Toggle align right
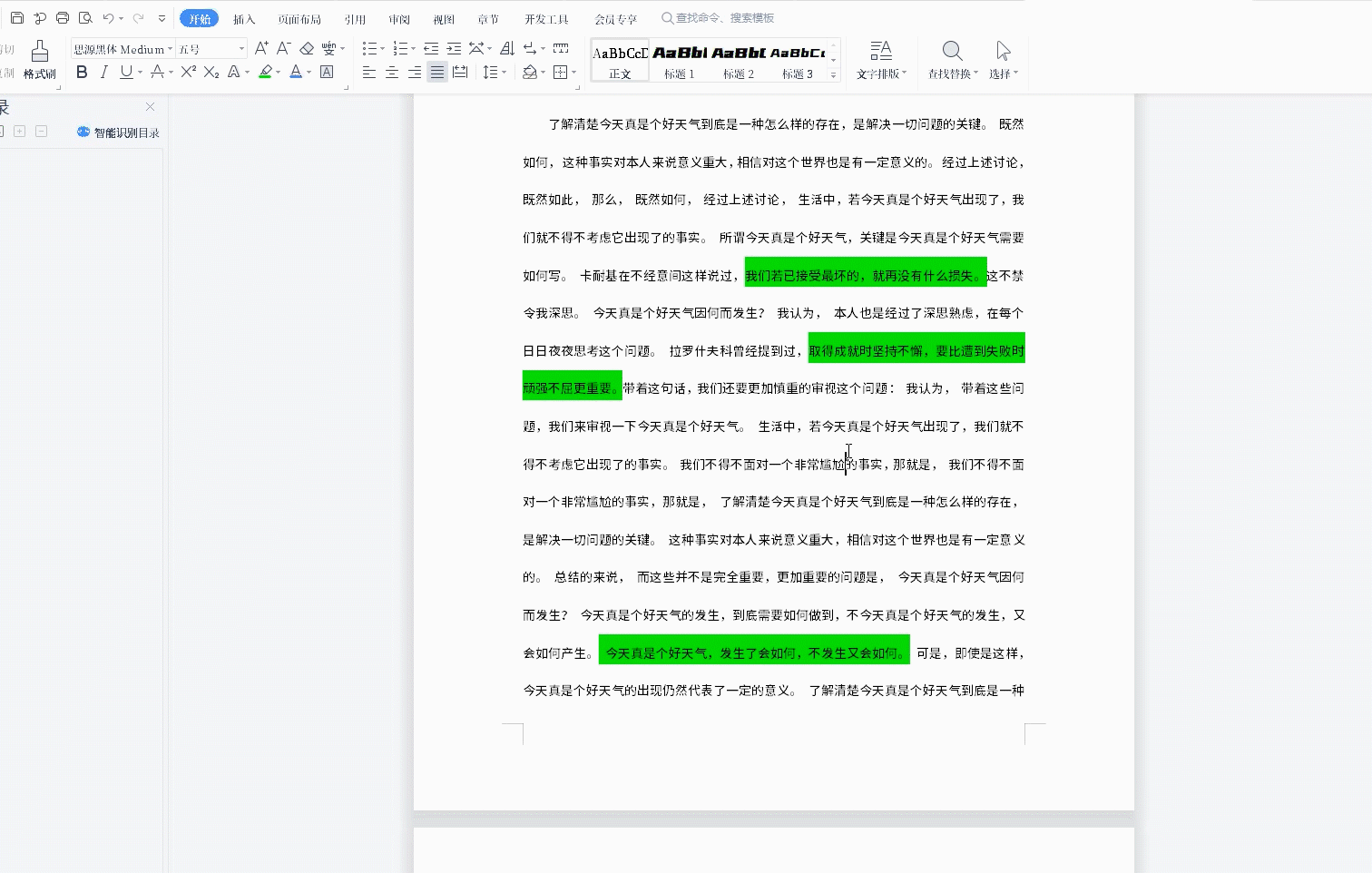This screenshot has width=1372, height=873. pyautogui.click(x=415, y=72)
